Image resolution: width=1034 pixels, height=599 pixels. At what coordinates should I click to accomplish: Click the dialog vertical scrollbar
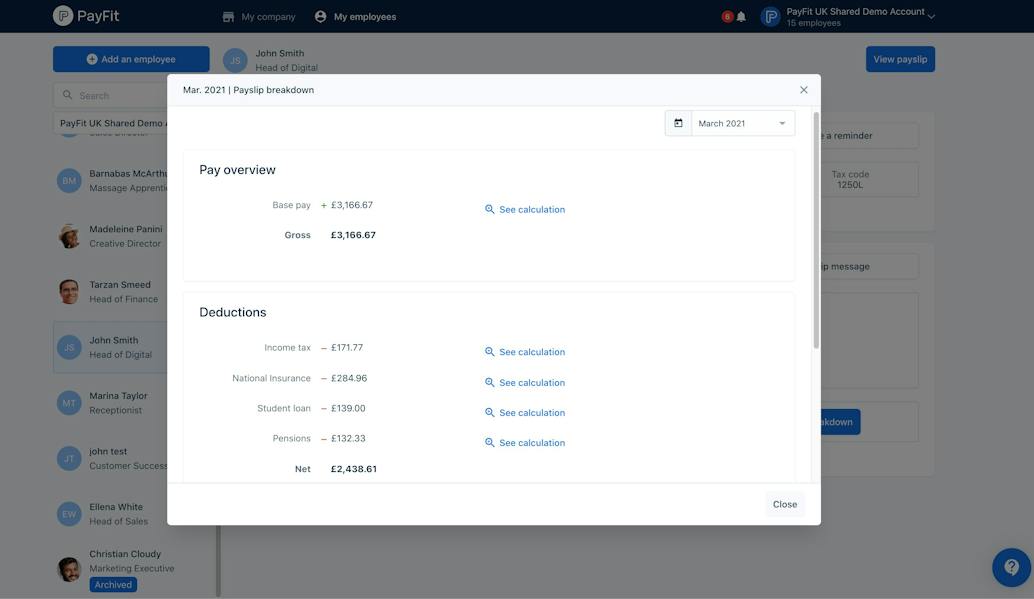tap(816, 231)
